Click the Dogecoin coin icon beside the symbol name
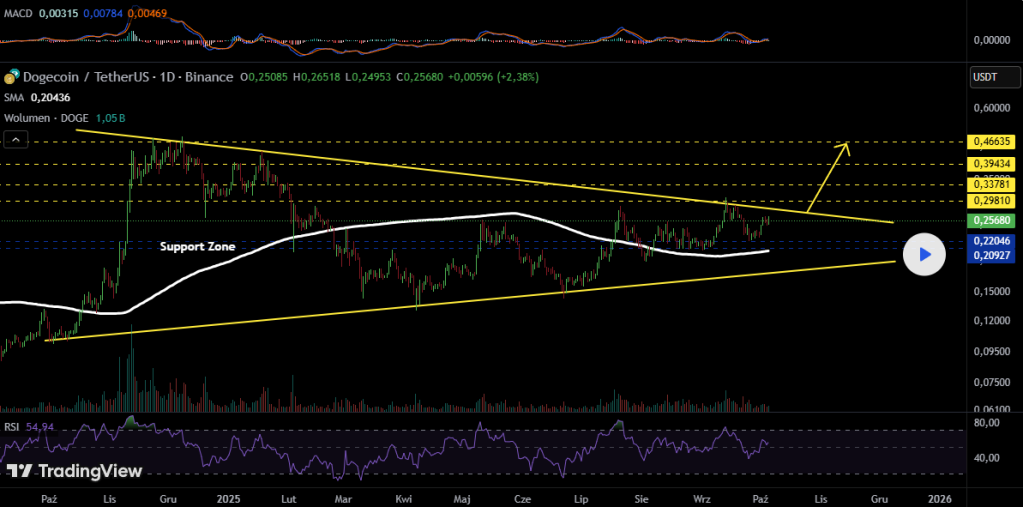Image resolution: width=1023 pixels, height=507 pixels. point(11,77)
